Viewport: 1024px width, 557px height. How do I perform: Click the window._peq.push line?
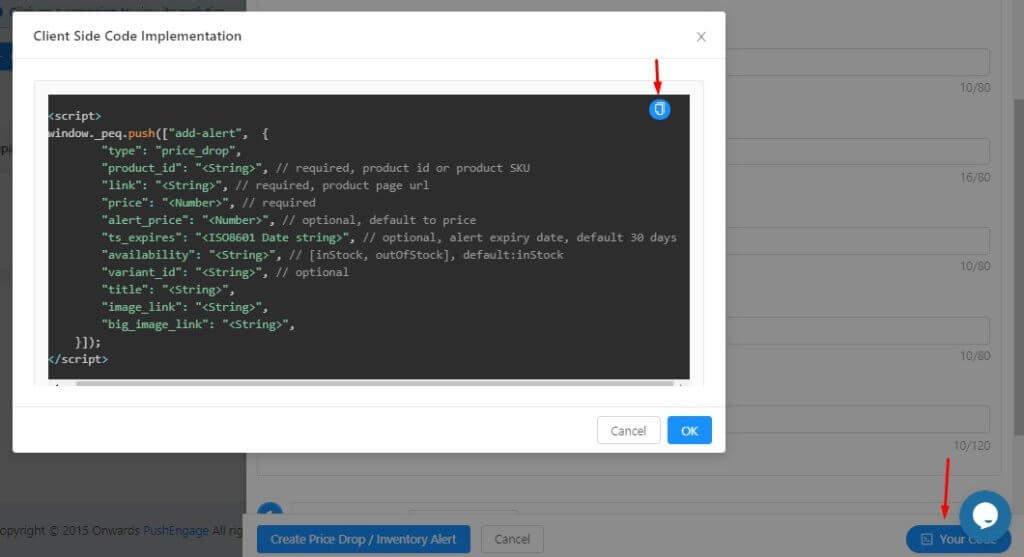(x=158, y=133)
